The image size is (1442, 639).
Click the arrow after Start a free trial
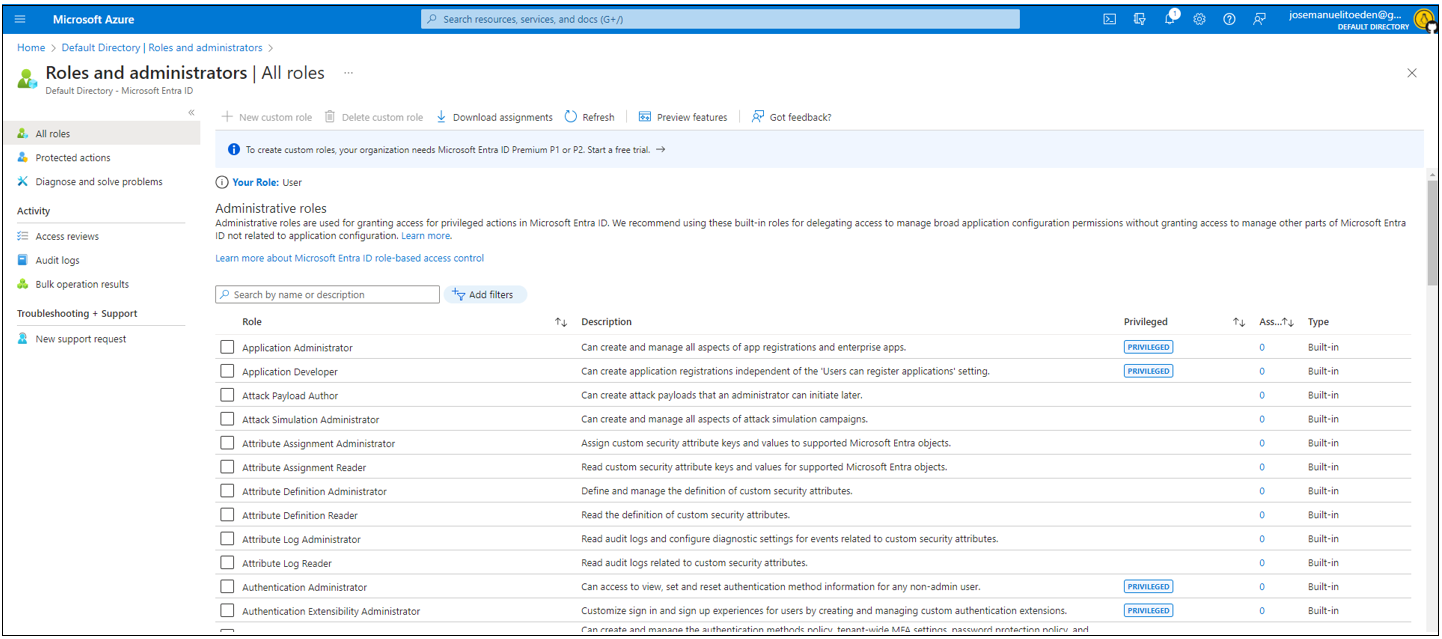click(660, 150)
